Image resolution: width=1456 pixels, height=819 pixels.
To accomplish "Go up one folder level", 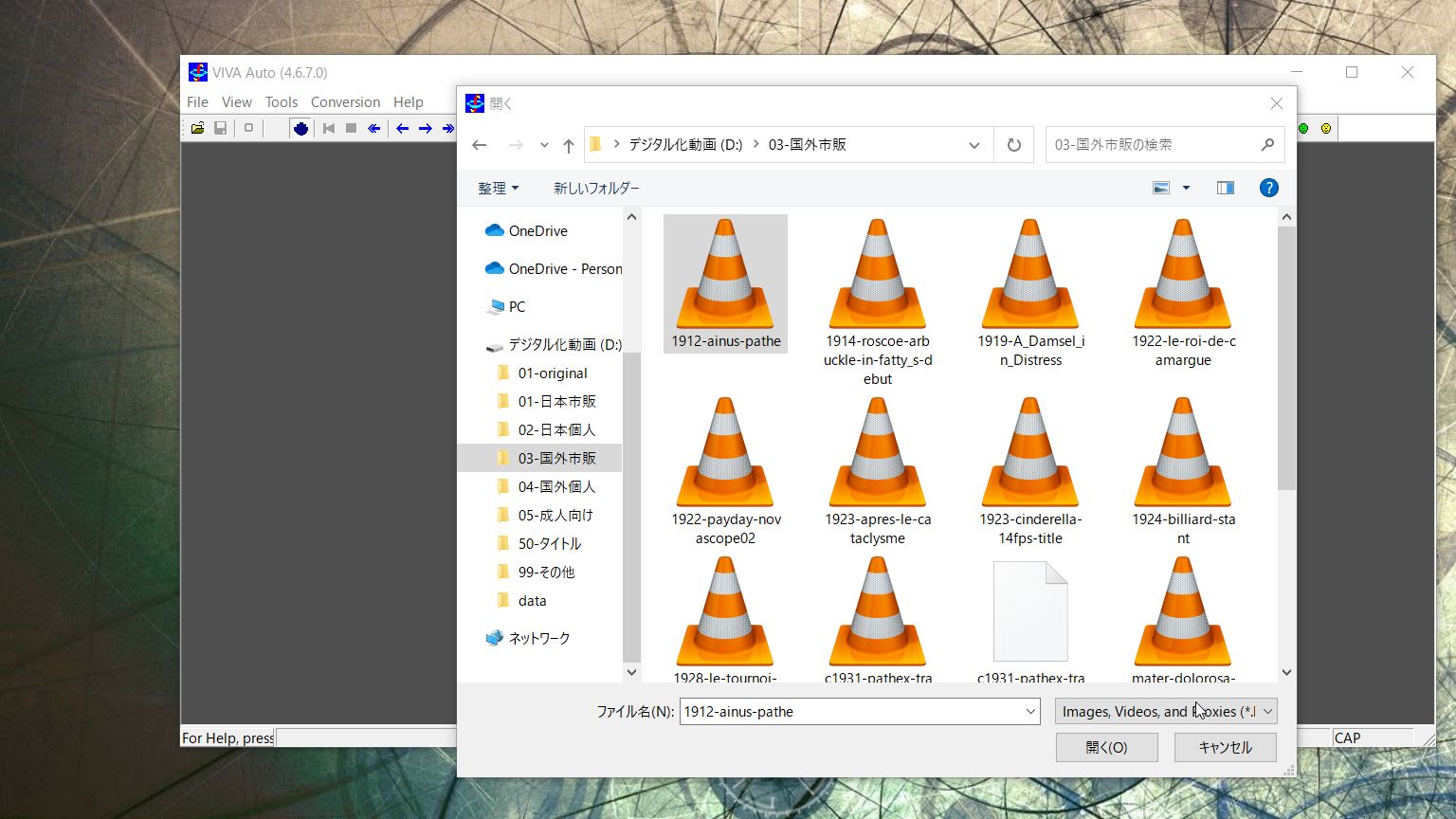I will [568, 145].
